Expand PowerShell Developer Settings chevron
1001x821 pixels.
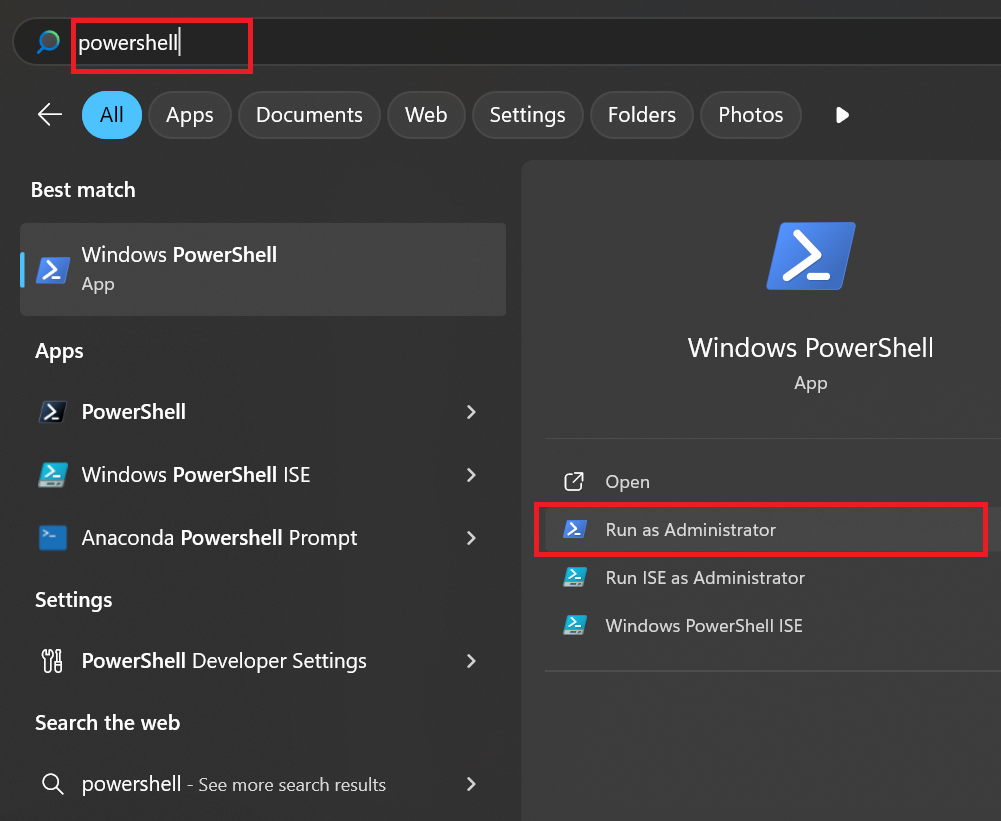point(471,661)
